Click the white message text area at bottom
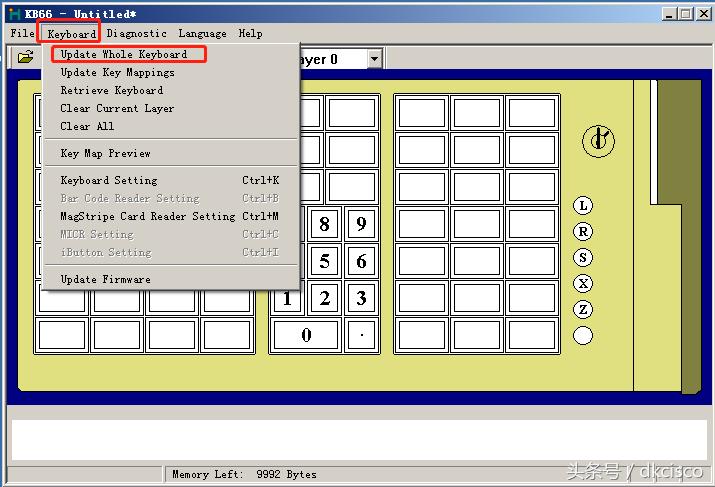 pos(356,439)
